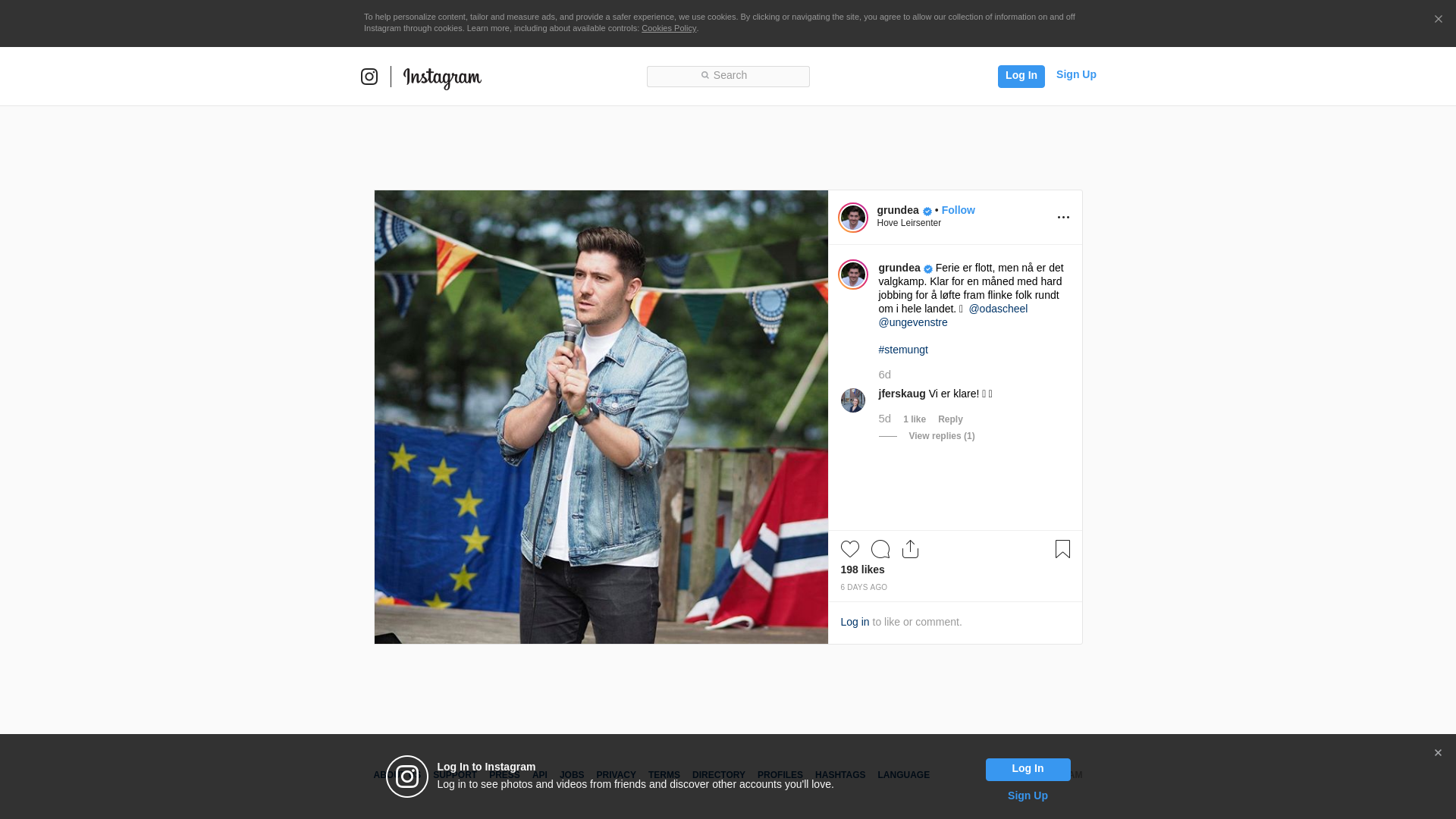Open the #stemungt hashtag
Screen dimensions: 1456x819
[902, 350]
